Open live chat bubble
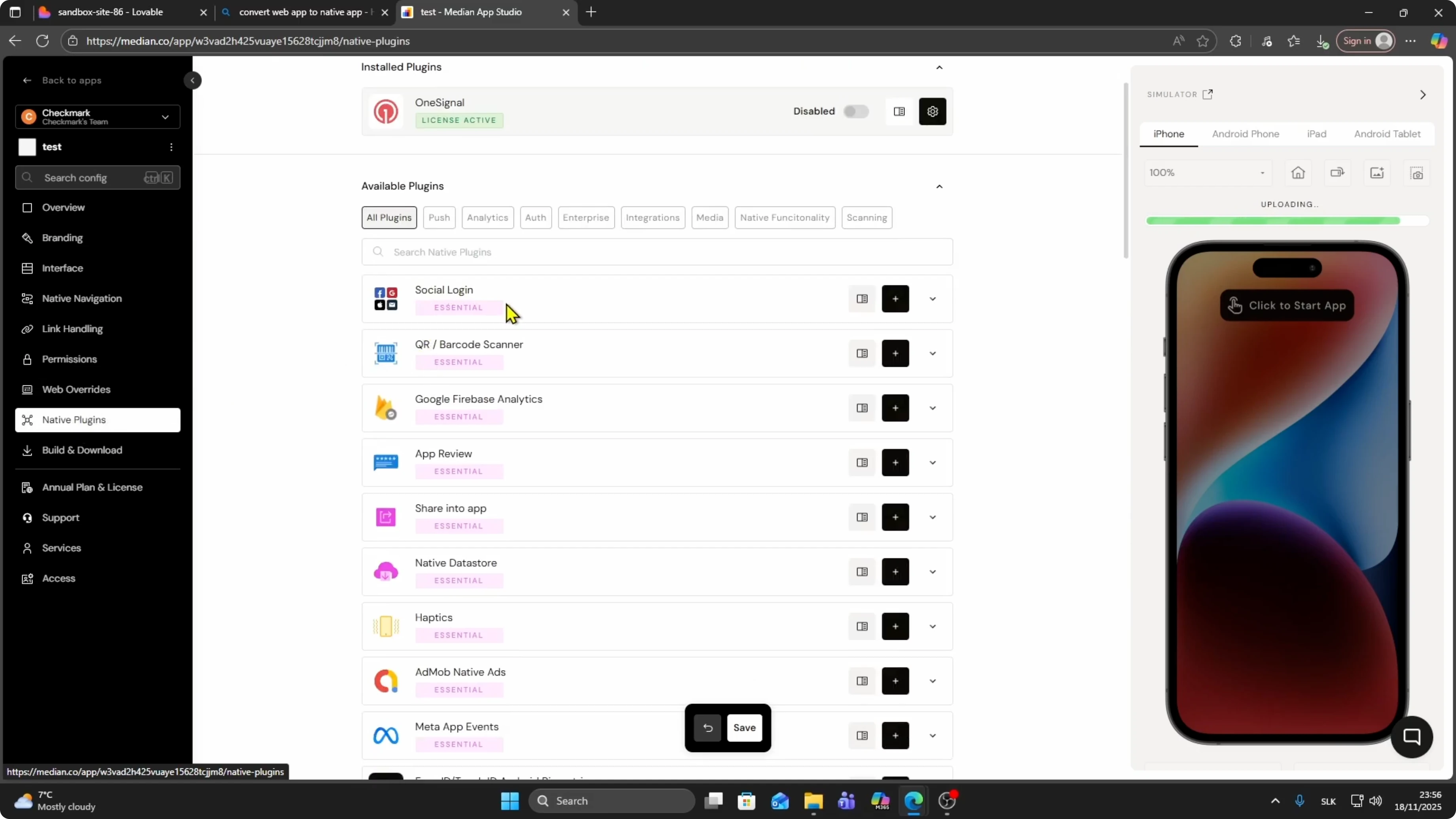1456x819 pixels. pos(1411,737)
